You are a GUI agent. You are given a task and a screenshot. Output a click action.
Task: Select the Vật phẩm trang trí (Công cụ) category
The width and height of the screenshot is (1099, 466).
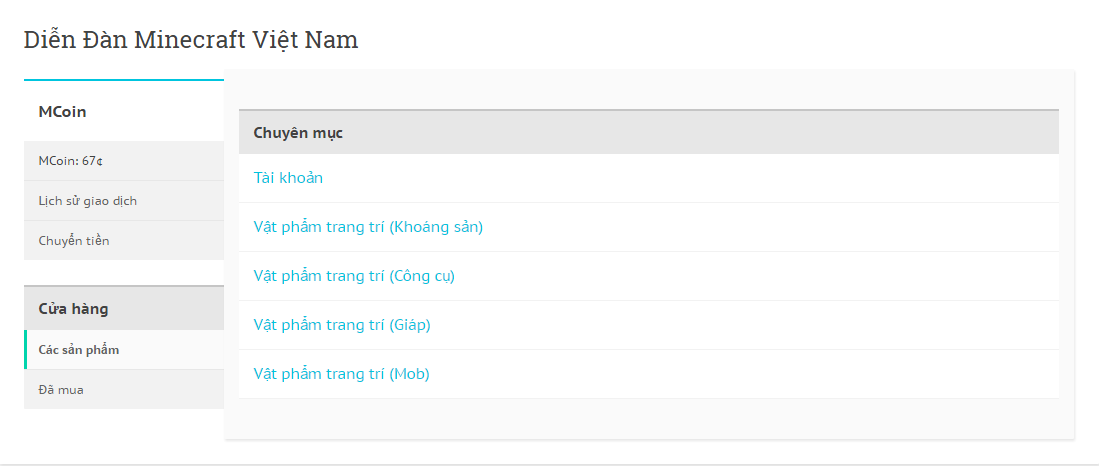click(354, 276)
